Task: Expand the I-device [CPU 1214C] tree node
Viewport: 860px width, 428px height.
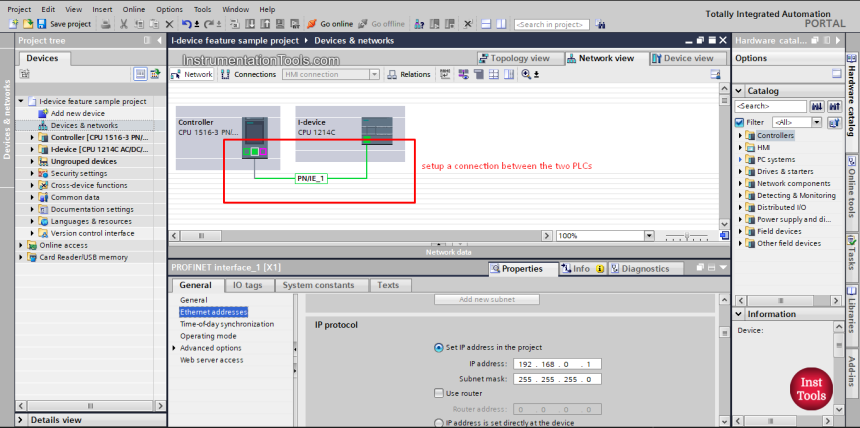Action: pos(32,149)
